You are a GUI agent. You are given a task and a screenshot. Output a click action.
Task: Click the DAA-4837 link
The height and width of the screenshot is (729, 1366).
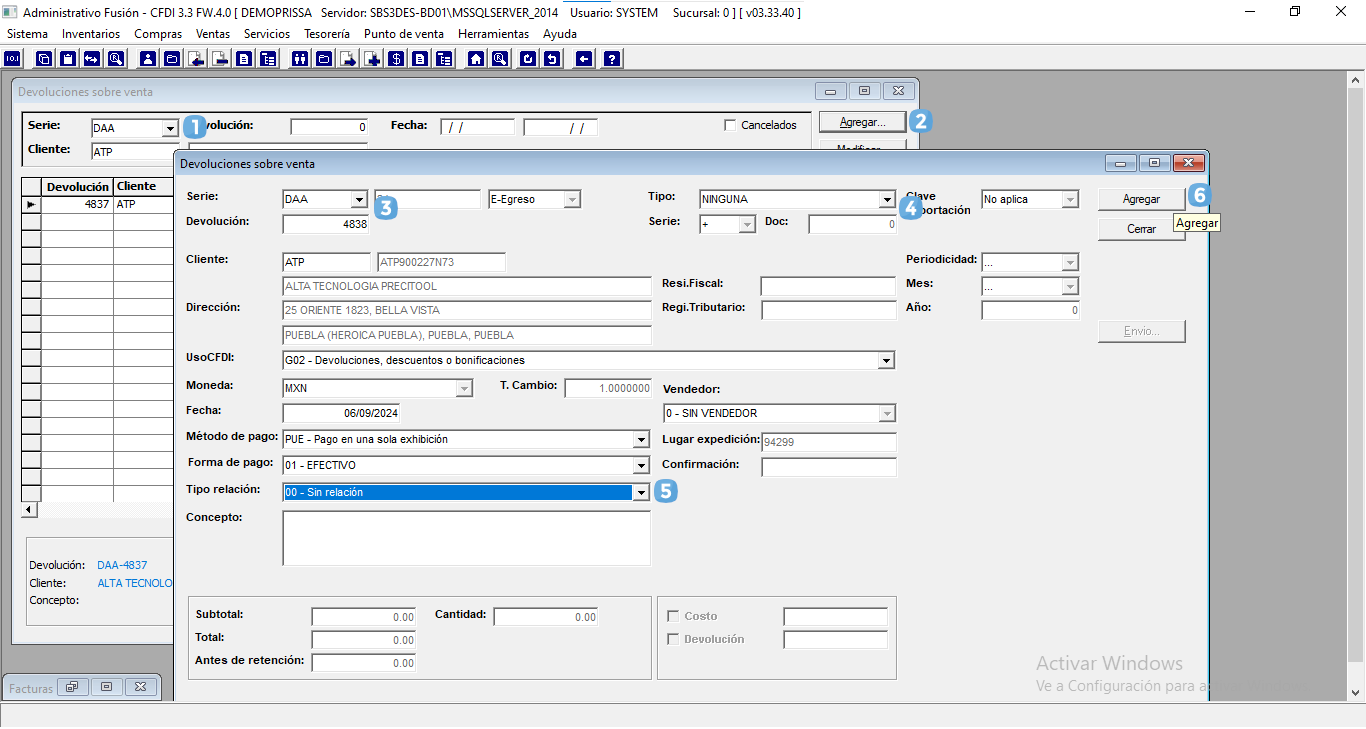[122, 565]
